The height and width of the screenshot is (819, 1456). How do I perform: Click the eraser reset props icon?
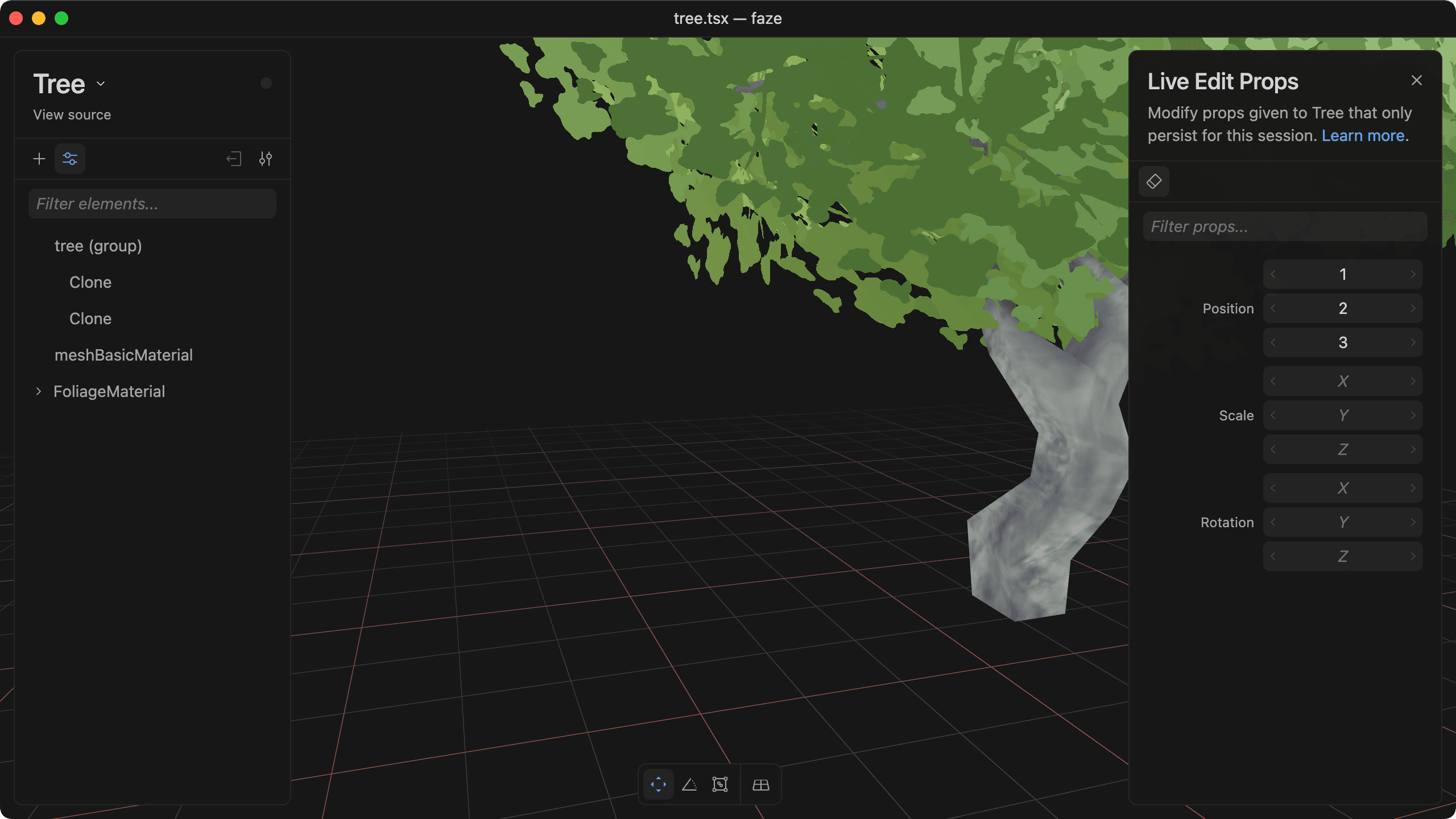coord(1154,181)
